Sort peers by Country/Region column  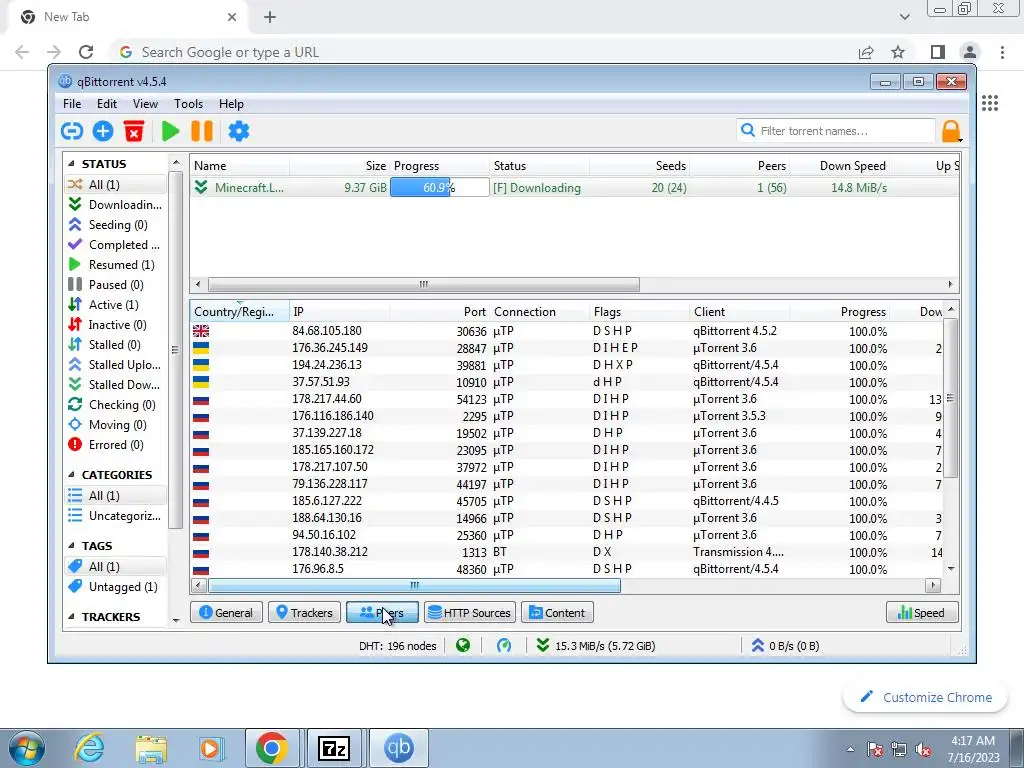(x=239, y=312)
